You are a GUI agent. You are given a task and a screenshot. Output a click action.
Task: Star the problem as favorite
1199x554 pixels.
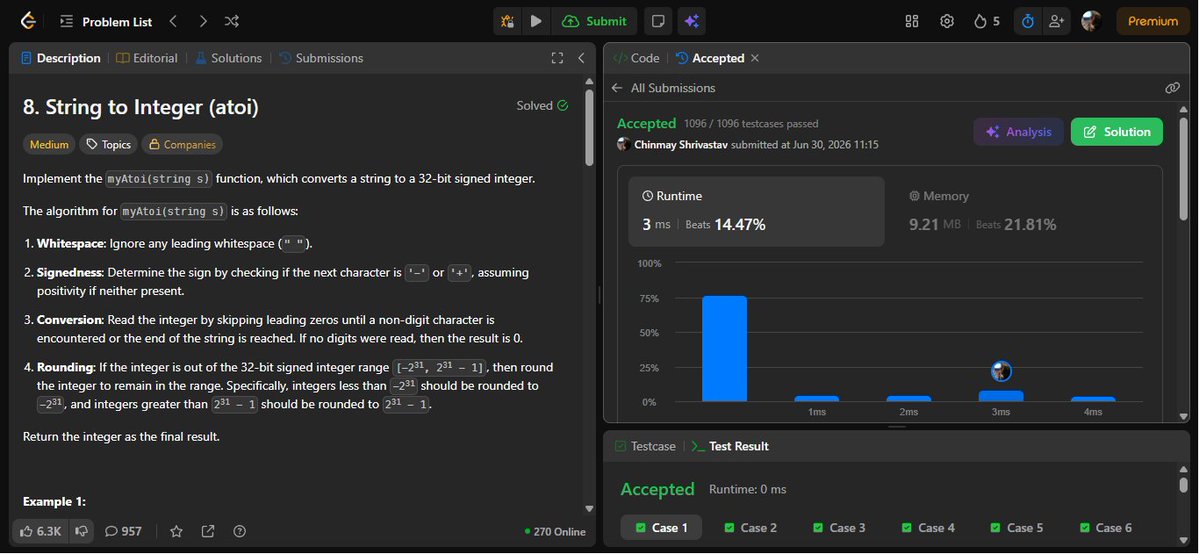tap(177, 531)
